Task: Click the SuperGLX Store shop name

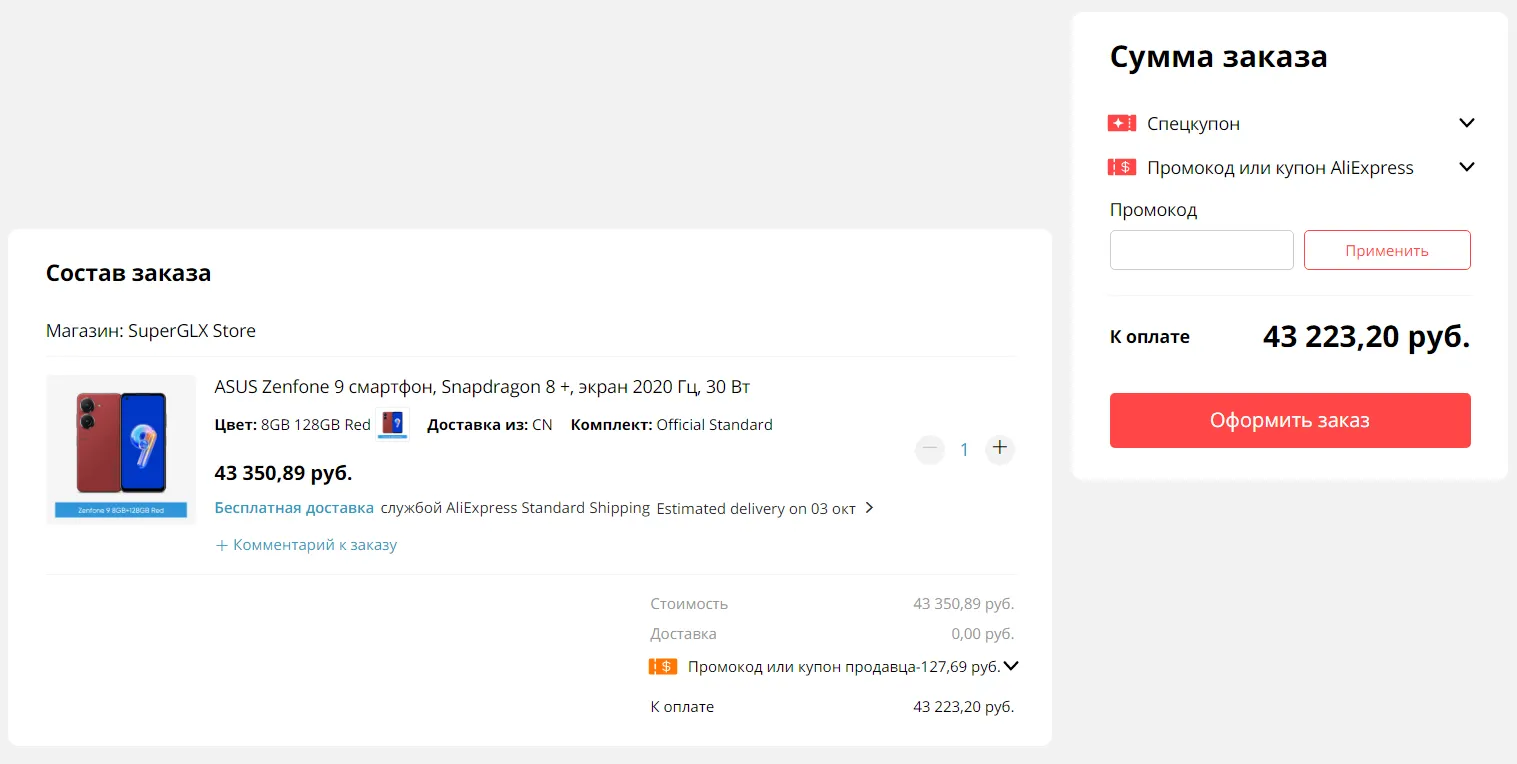Action: (192, 331)
